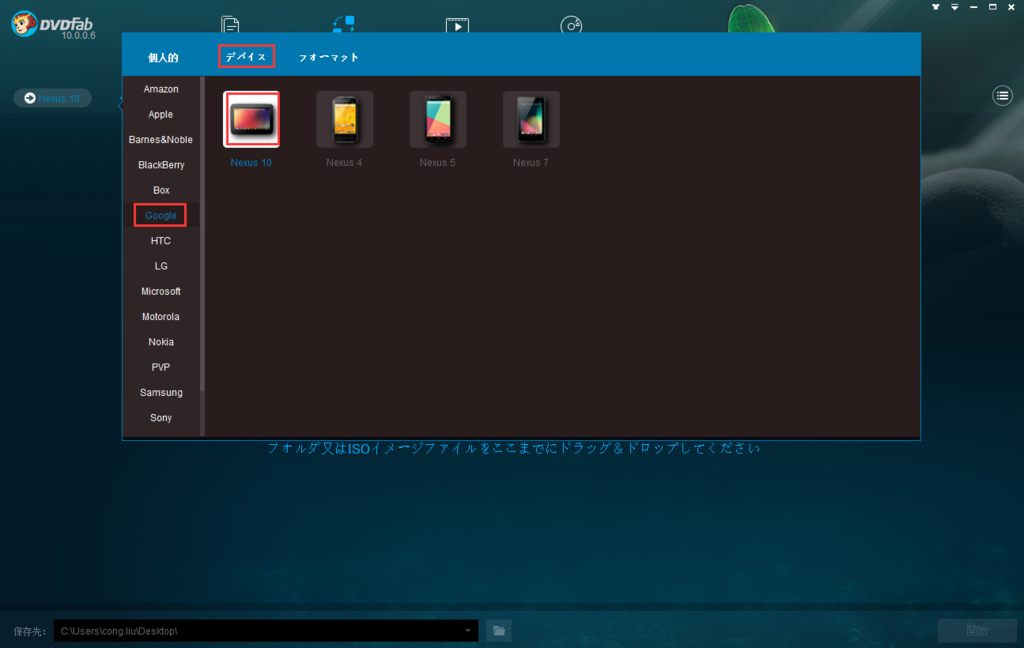
Task: Click the save path input field
Action: [x=266, y=631]
